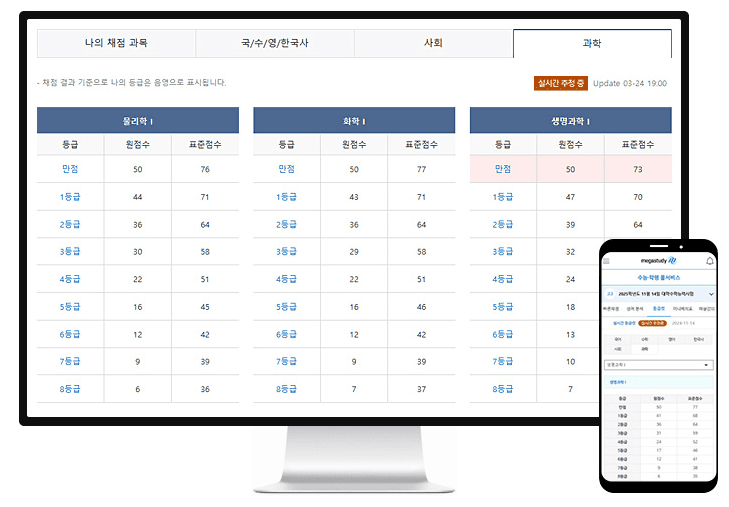Click standard score 37 in 화학Ⅰ 8등급 row
The image size is (729, 507).
click(x=421, y=389)
